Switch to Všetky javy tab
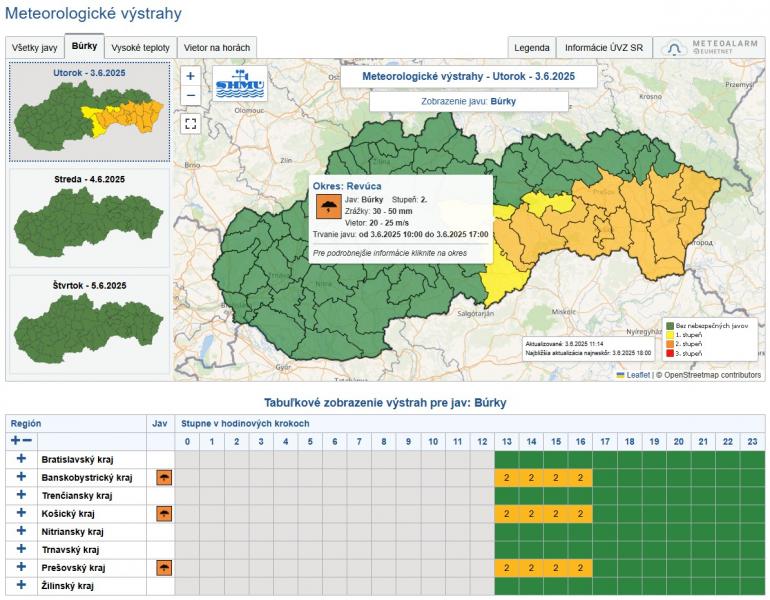The height and width of the screenshot is (600, 770). pyautogui.click(x=35, y=48)
